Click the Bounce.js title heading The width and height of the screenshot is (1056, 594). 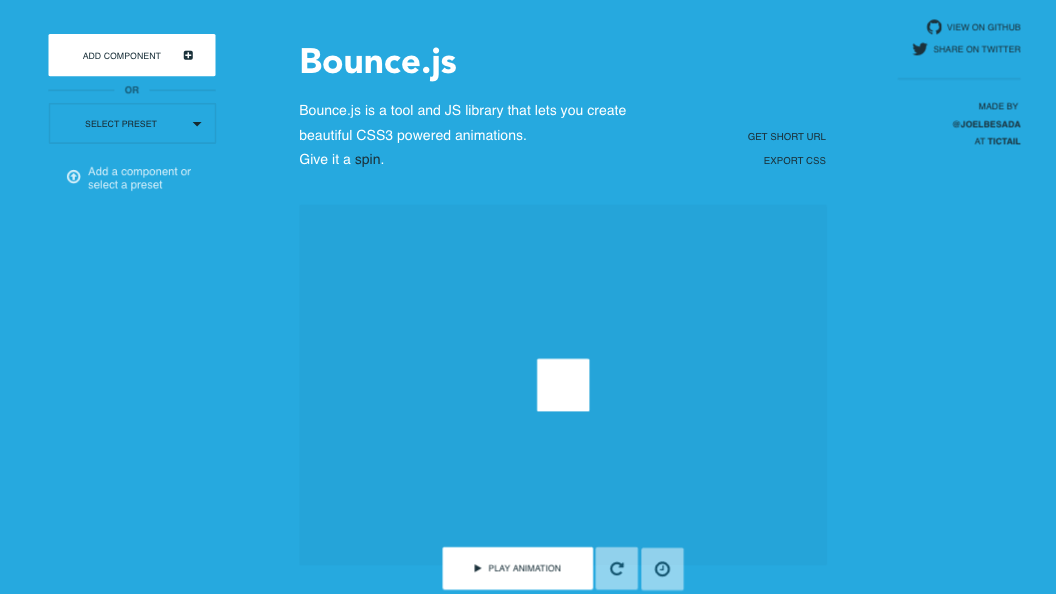coord(378,62)
